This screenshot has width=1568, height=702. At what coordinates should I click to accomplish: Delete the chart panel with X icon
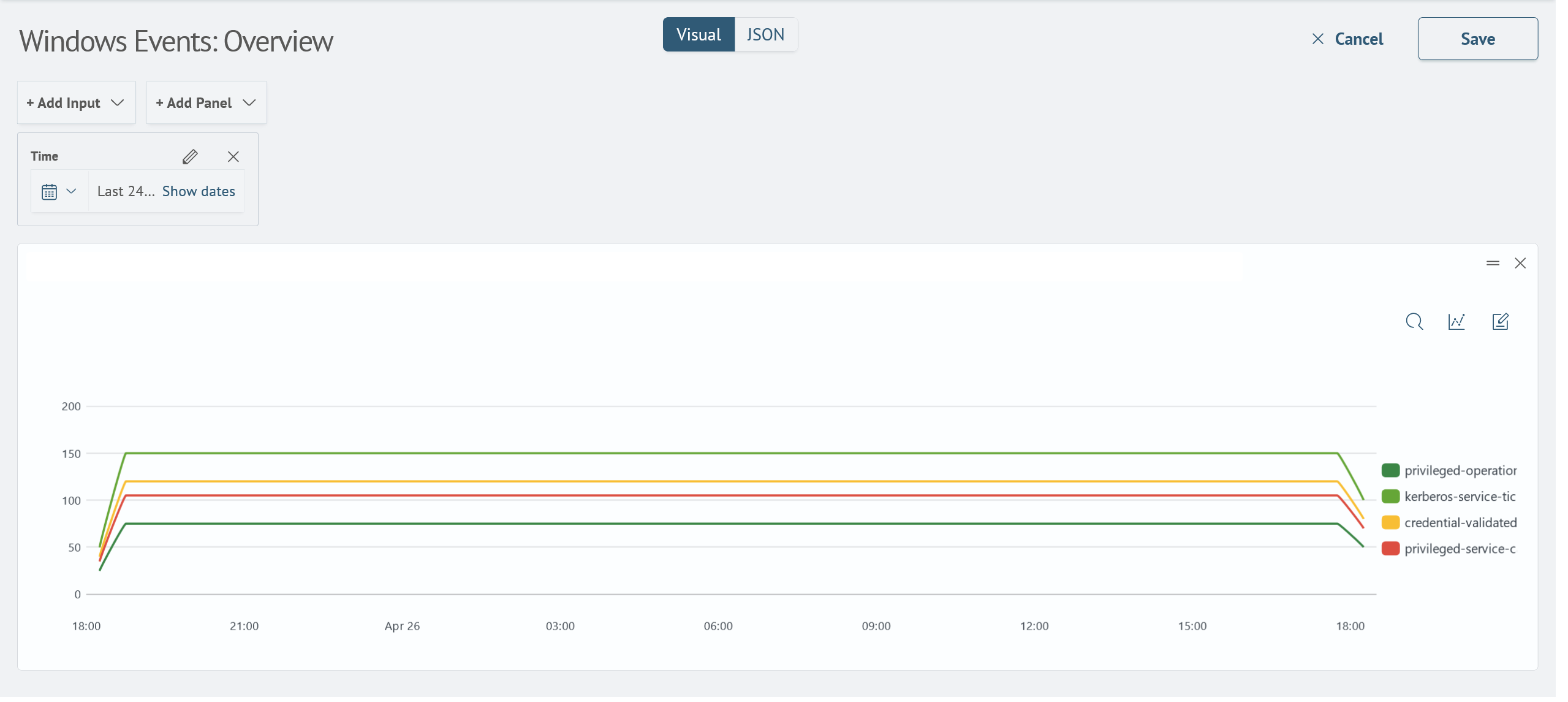1520,264
